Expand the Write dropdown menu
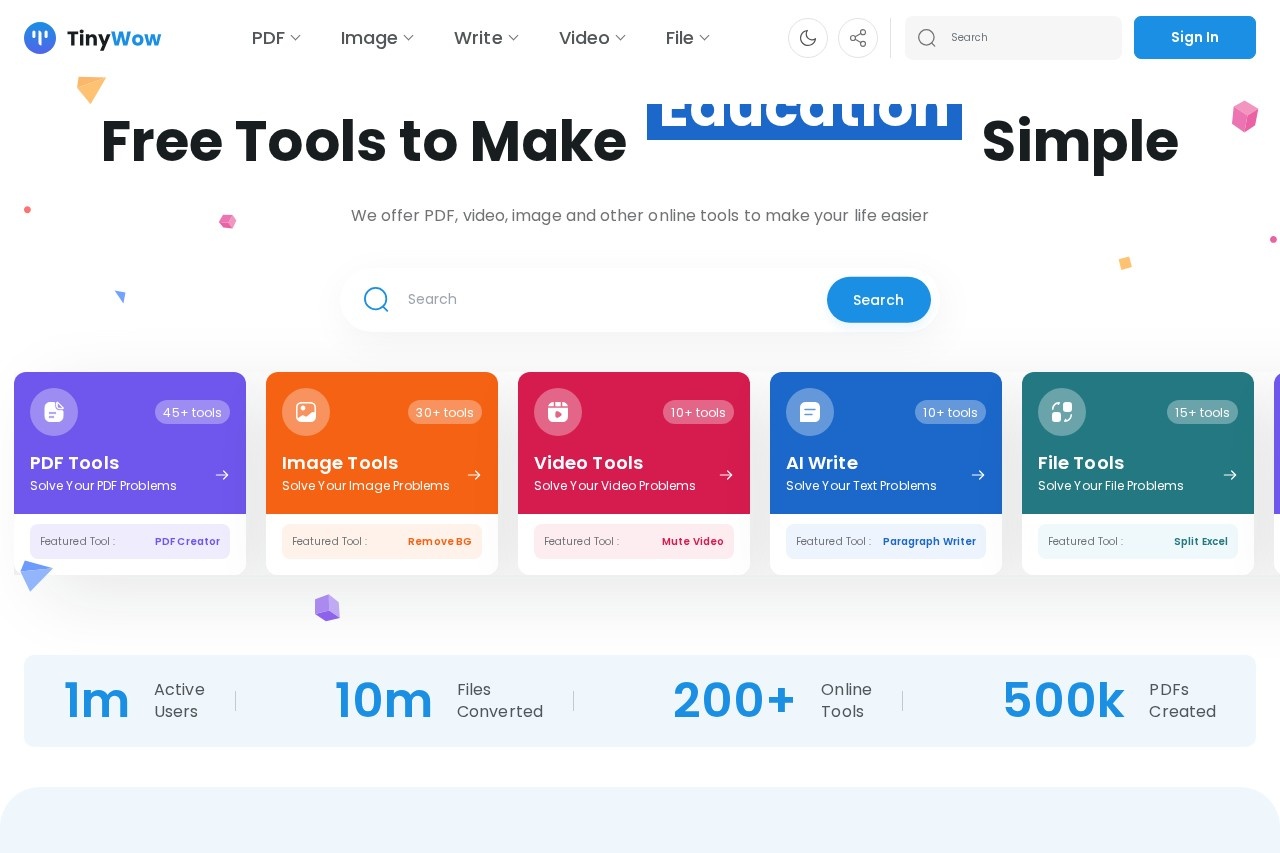This screenshot has height=853, width=1280. click(x=486, y=38)
